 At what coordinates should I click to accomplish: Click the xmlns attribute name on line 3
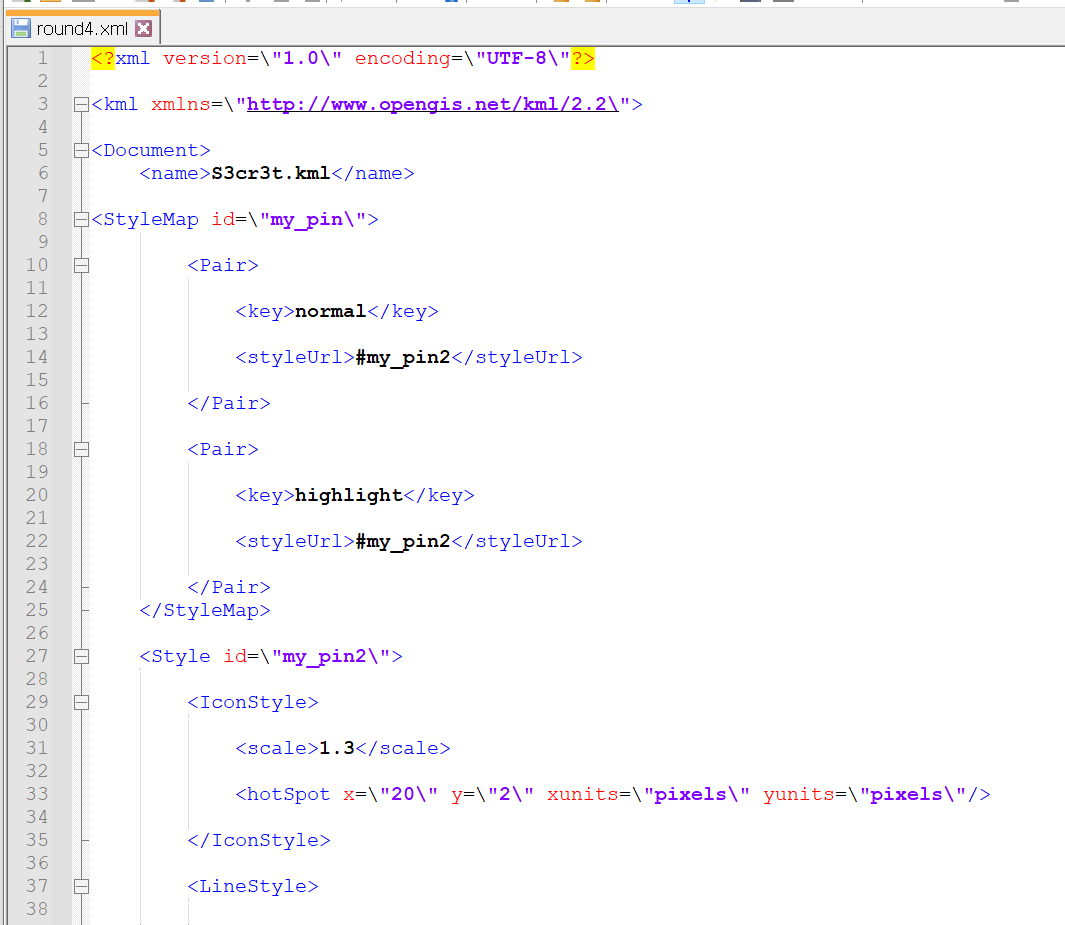(181, 105)
